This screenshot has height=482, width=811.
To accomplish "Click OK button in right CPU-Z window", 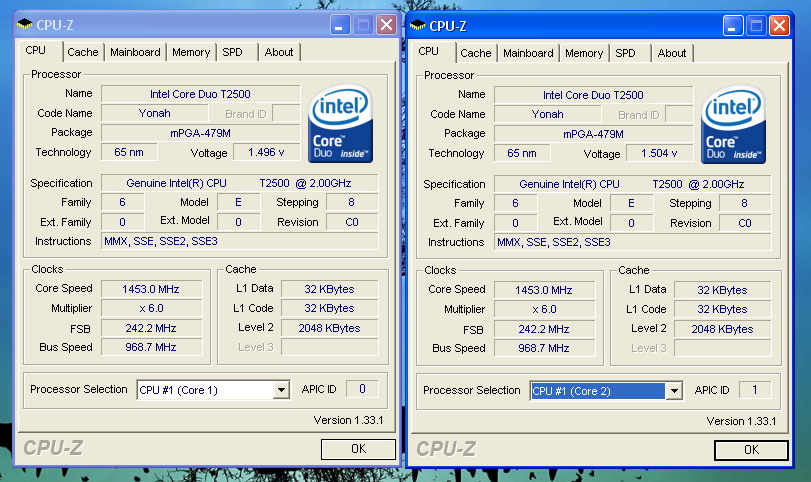I will pos(751,450).
